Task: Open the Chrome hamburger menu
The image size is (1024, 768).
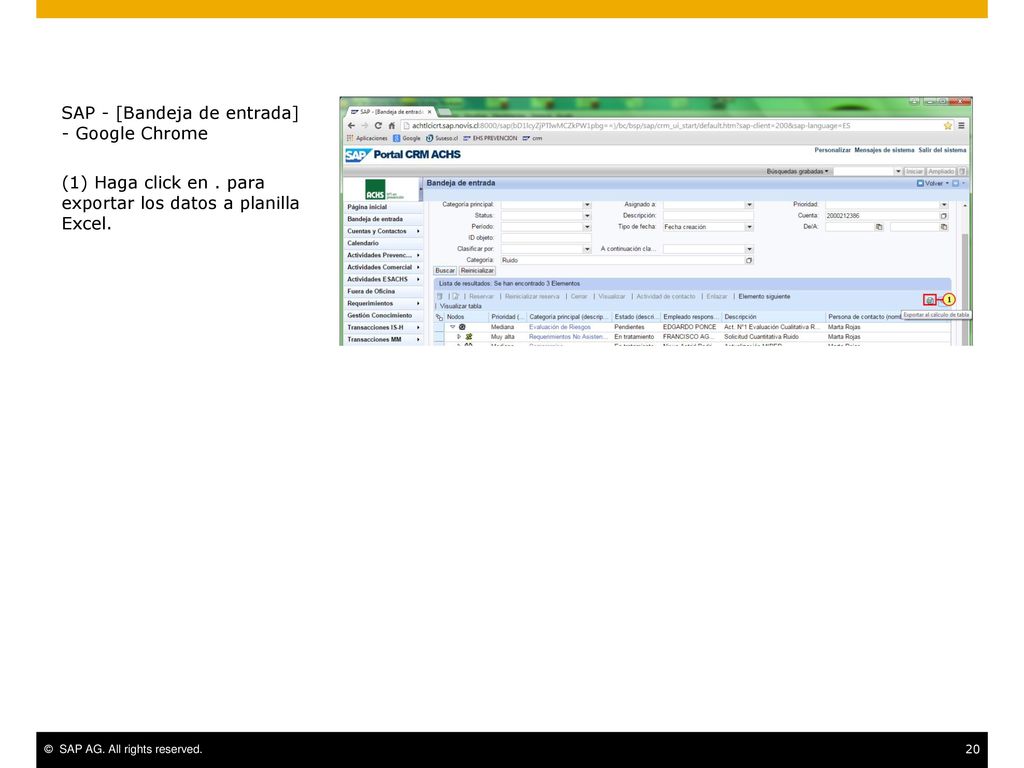Action: pos(961,125)
